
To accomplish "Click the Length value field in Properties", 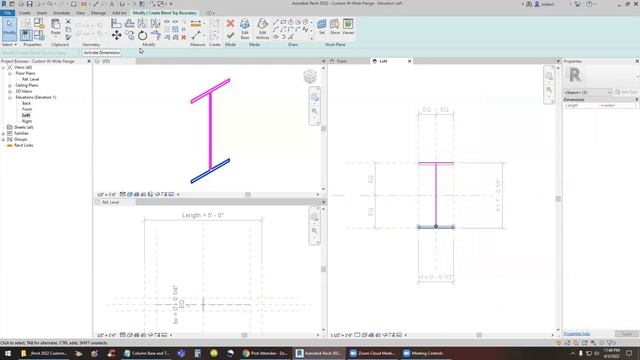I will pos(618,105).
